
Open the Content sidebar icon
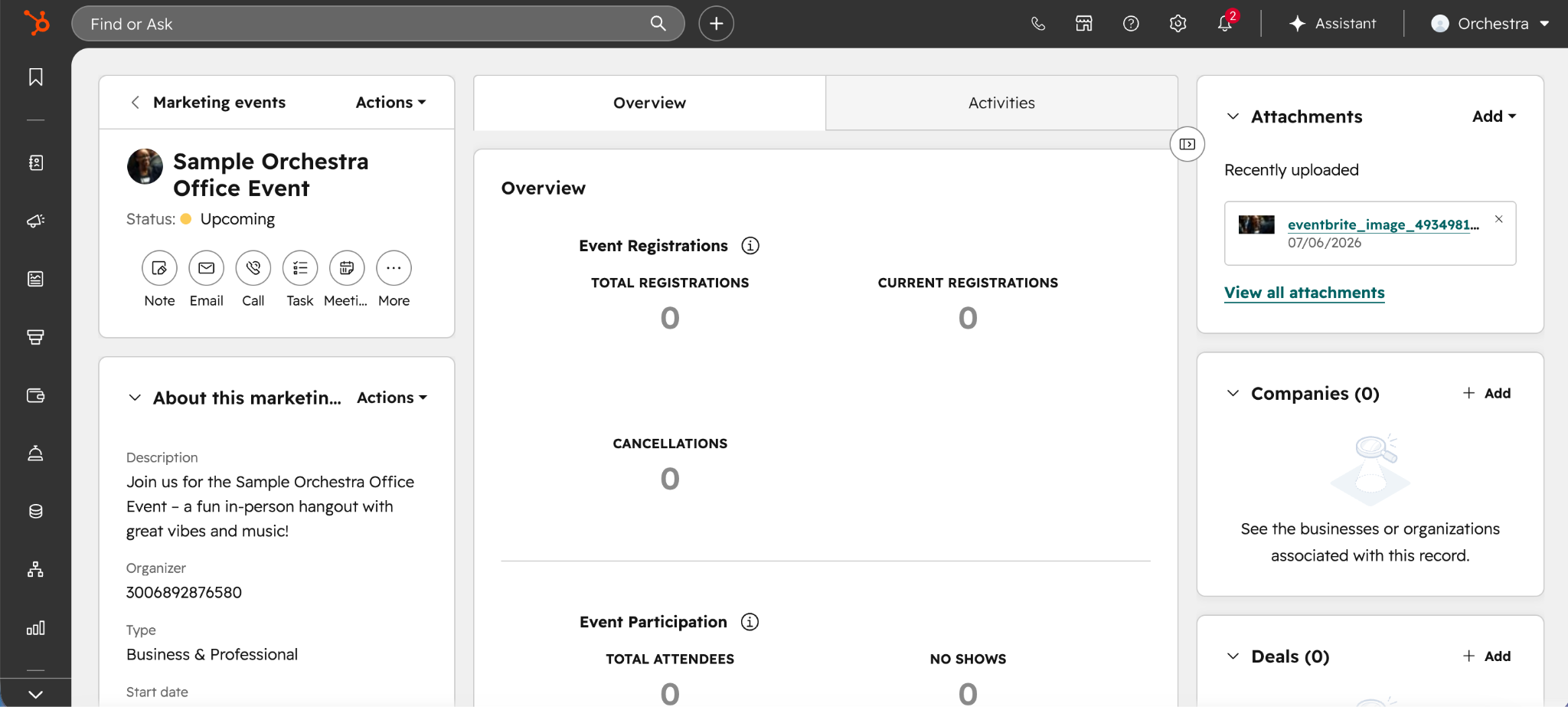click(36, 279)
